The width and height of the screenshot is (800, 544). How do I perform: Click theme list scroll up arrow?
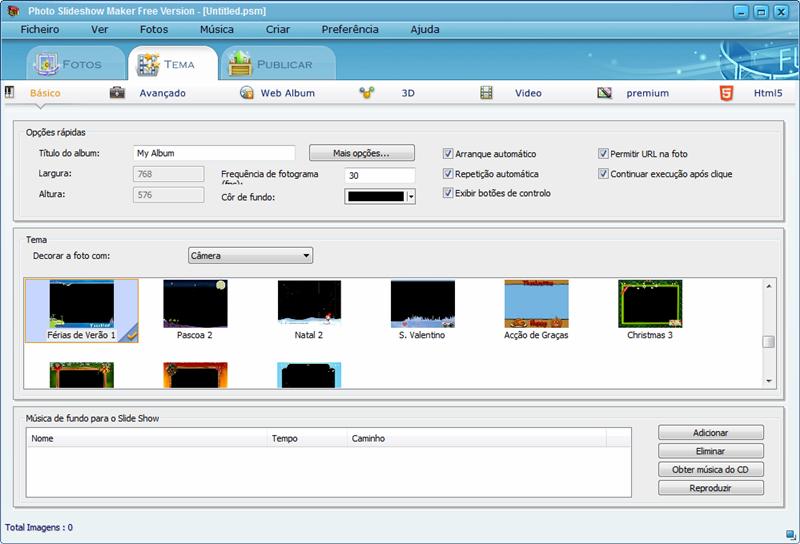(x=769, y=286)
